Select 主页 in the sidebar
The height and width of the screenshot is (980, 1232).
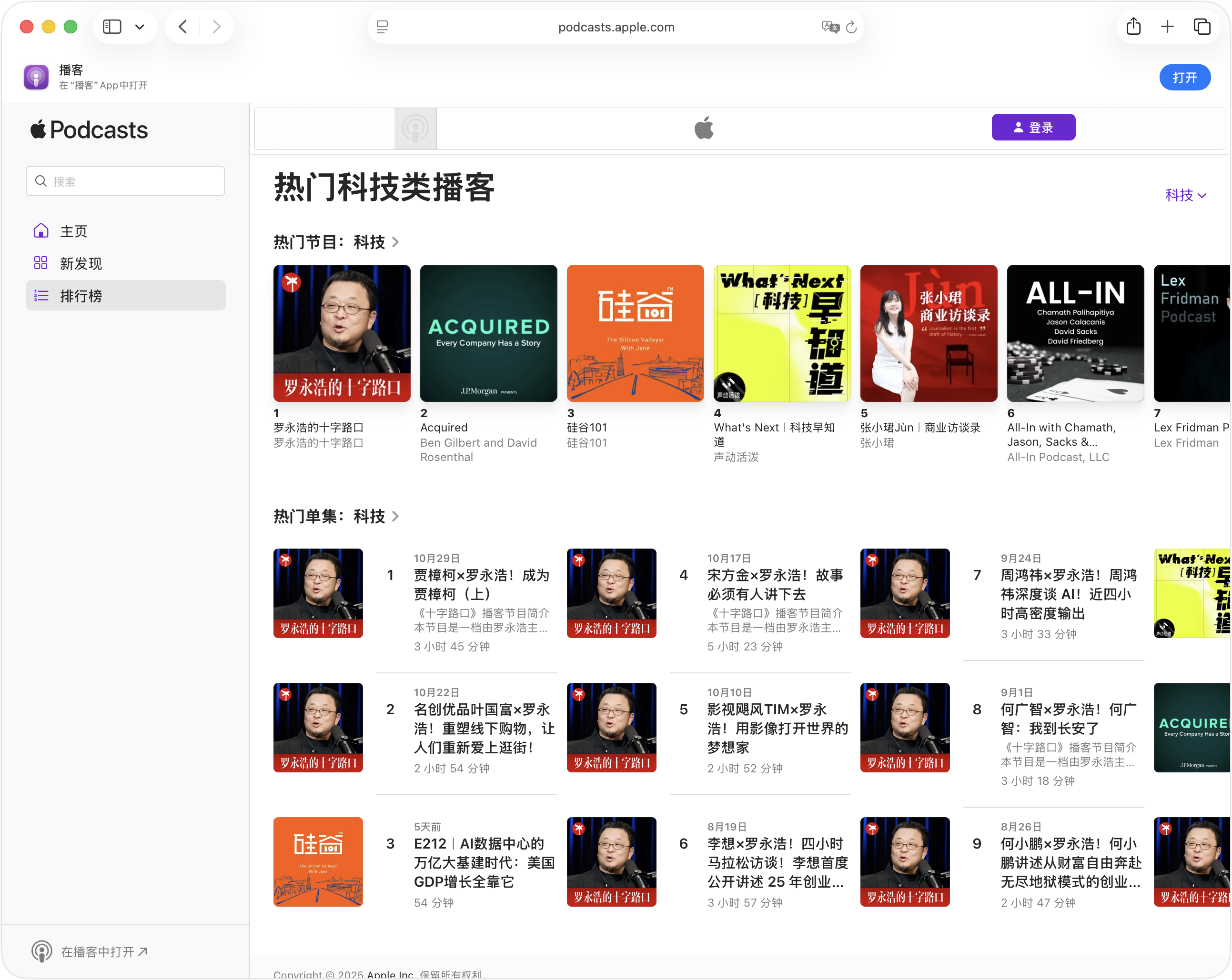coord(74,231)
